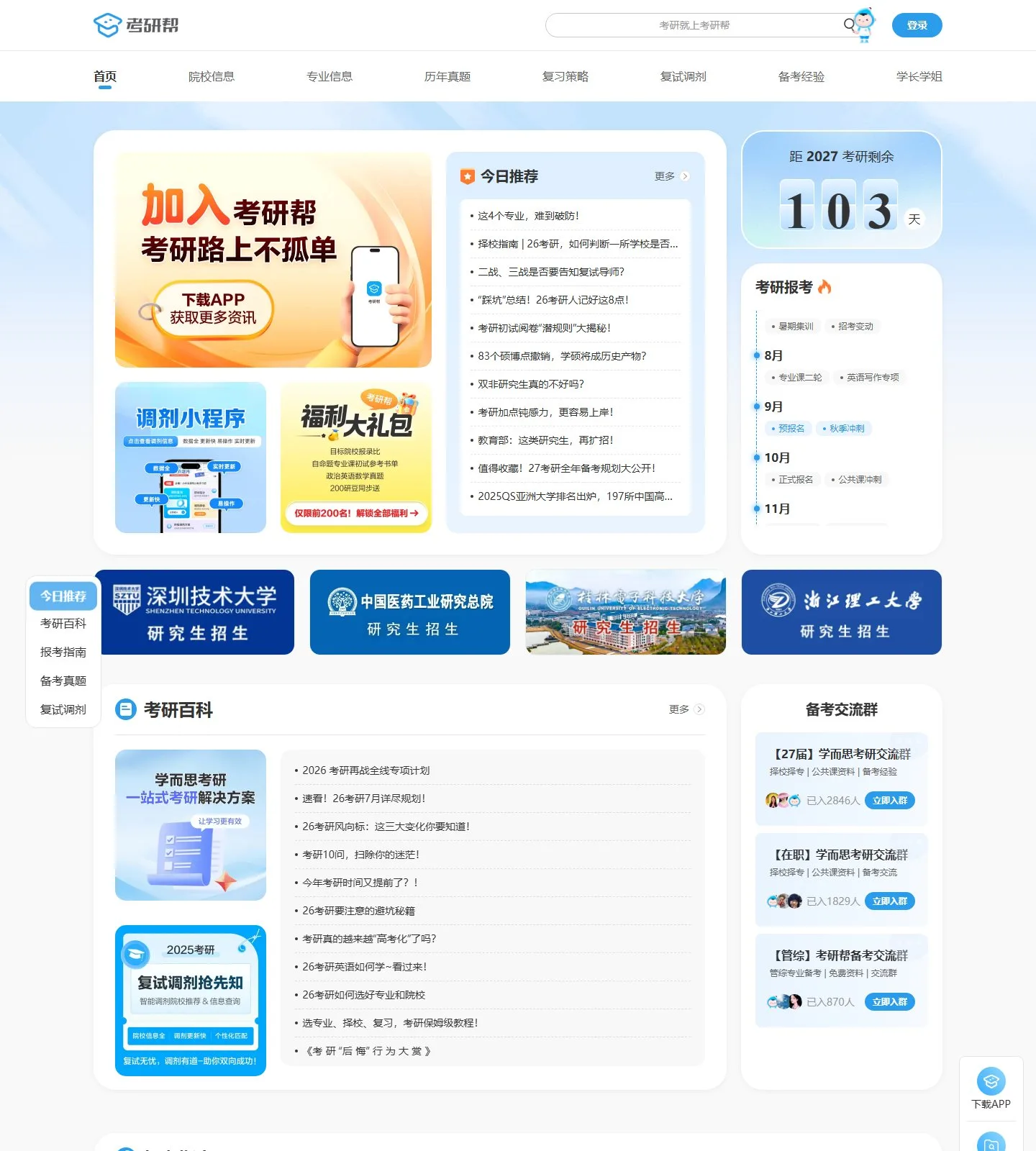Open 学而思考研 一站式考研解决方案 image
This screenshot has height=1151, width=1036.
click(191, 825)
